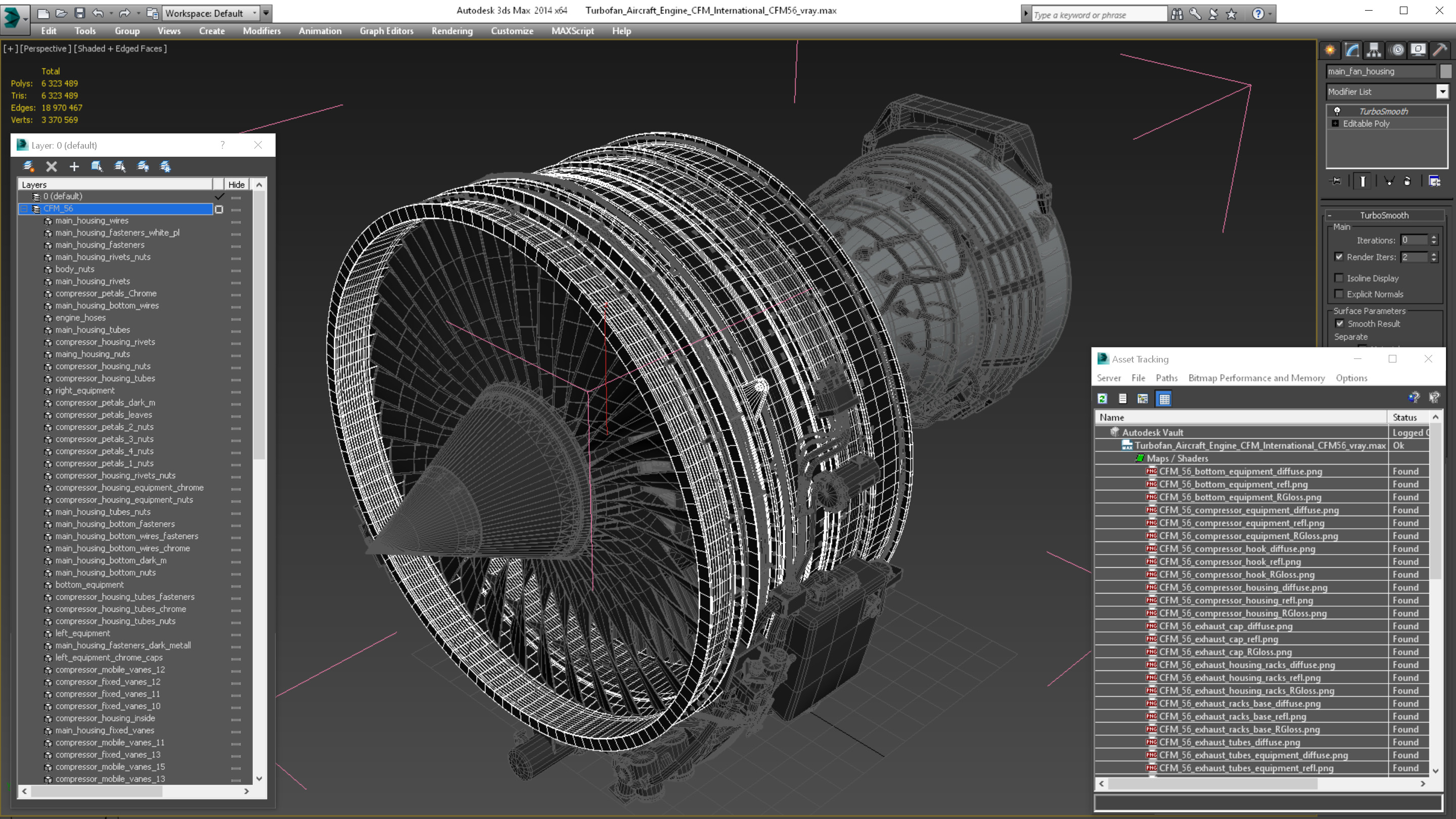Open the Rendering menu

tap(451, 31)
